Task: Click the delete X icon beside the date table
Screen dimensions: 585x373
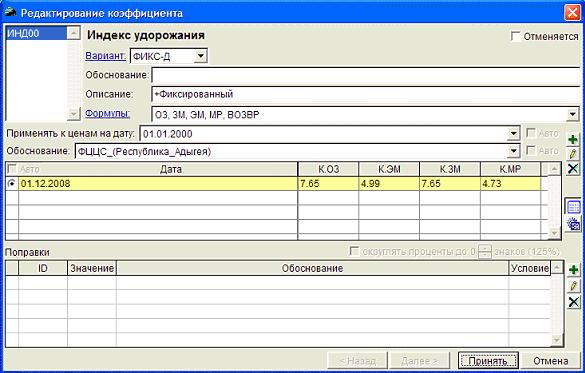Action: pyautogui.click(x=573, y=169)
